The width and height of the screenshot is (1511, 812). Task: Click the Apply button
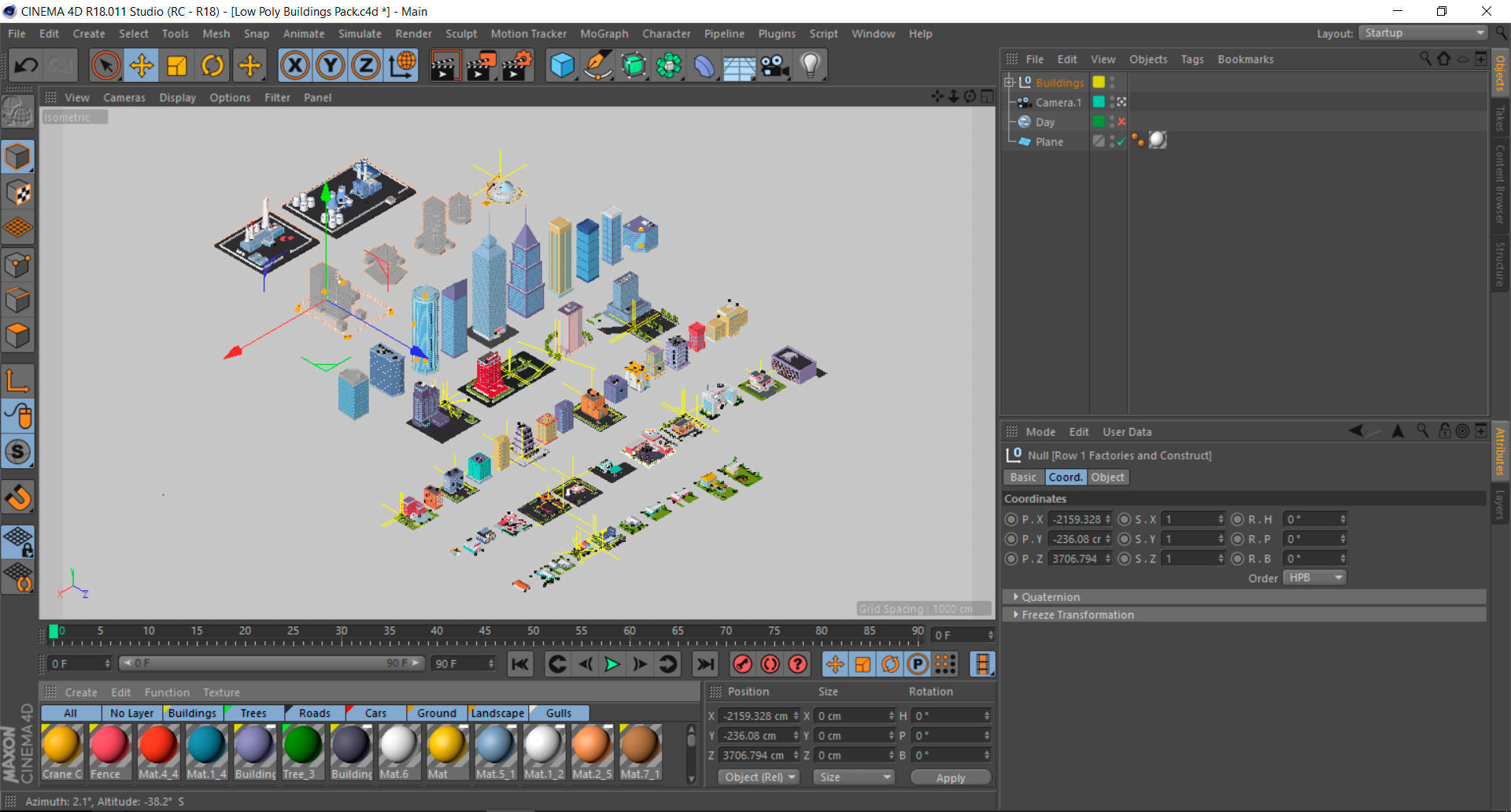coord(951,777)
